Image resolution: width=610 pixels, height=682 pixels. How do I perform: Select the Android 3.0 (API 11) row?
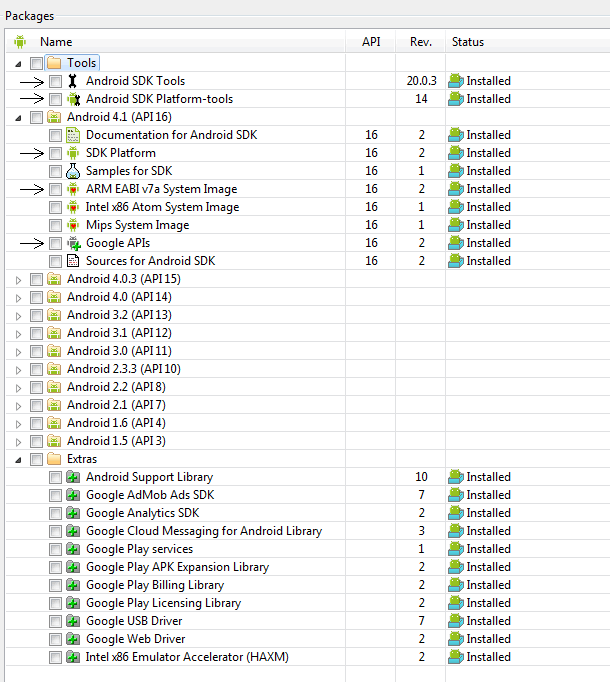point(308,351)
